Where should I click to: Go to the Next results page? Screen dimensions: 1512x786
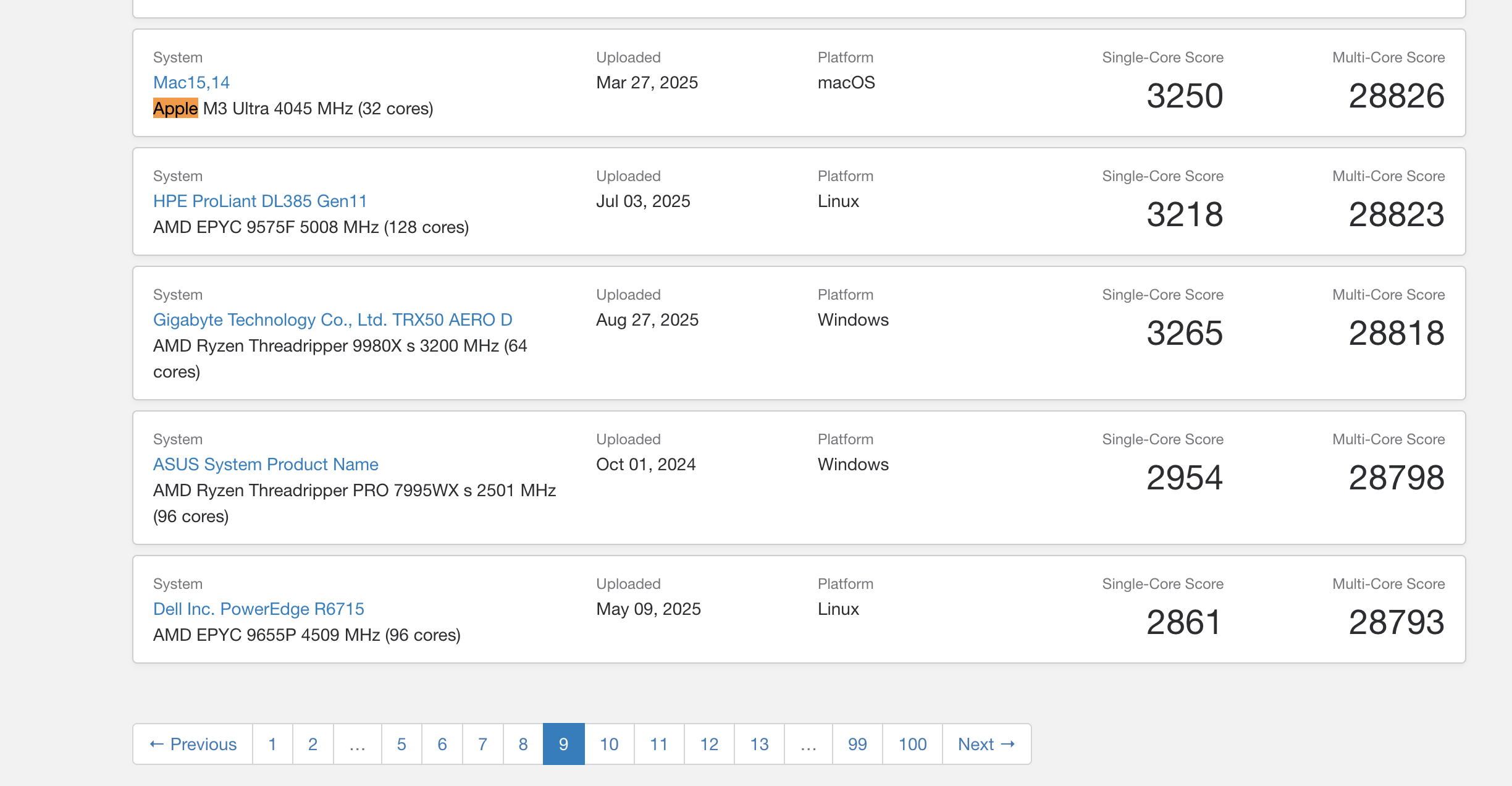[x=986, y=744]
